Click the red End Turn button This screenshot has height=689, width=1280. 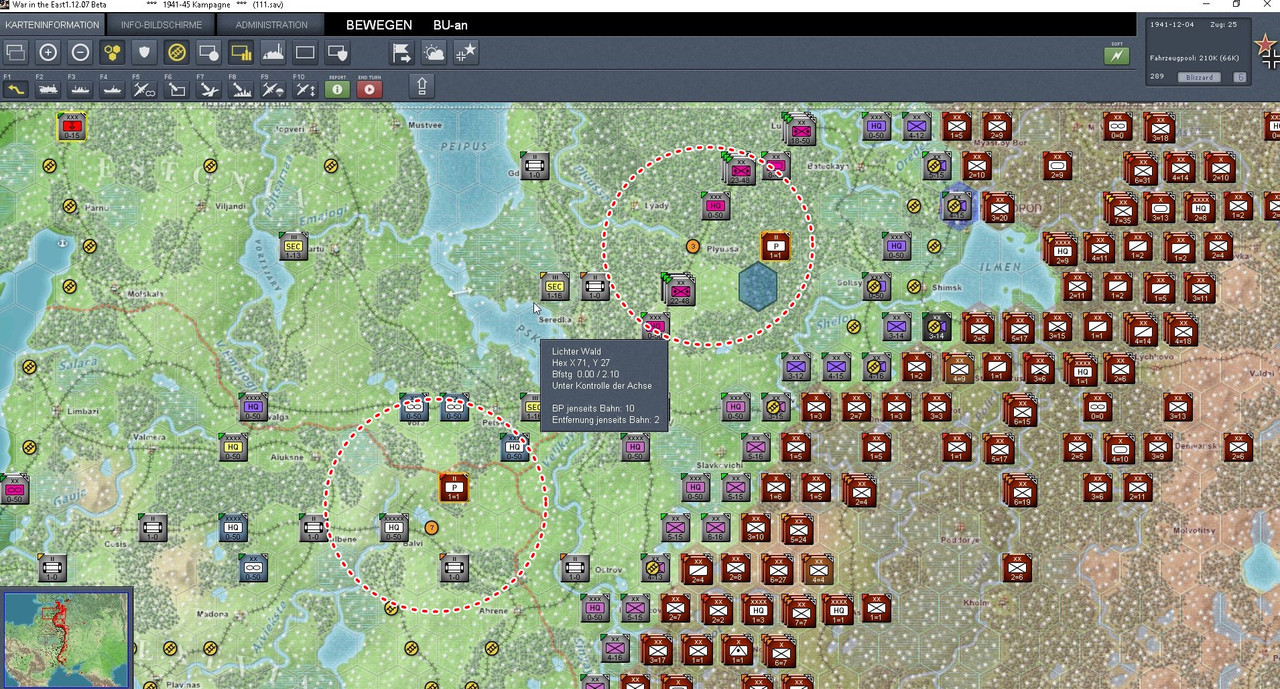click(x=369, y=88)
